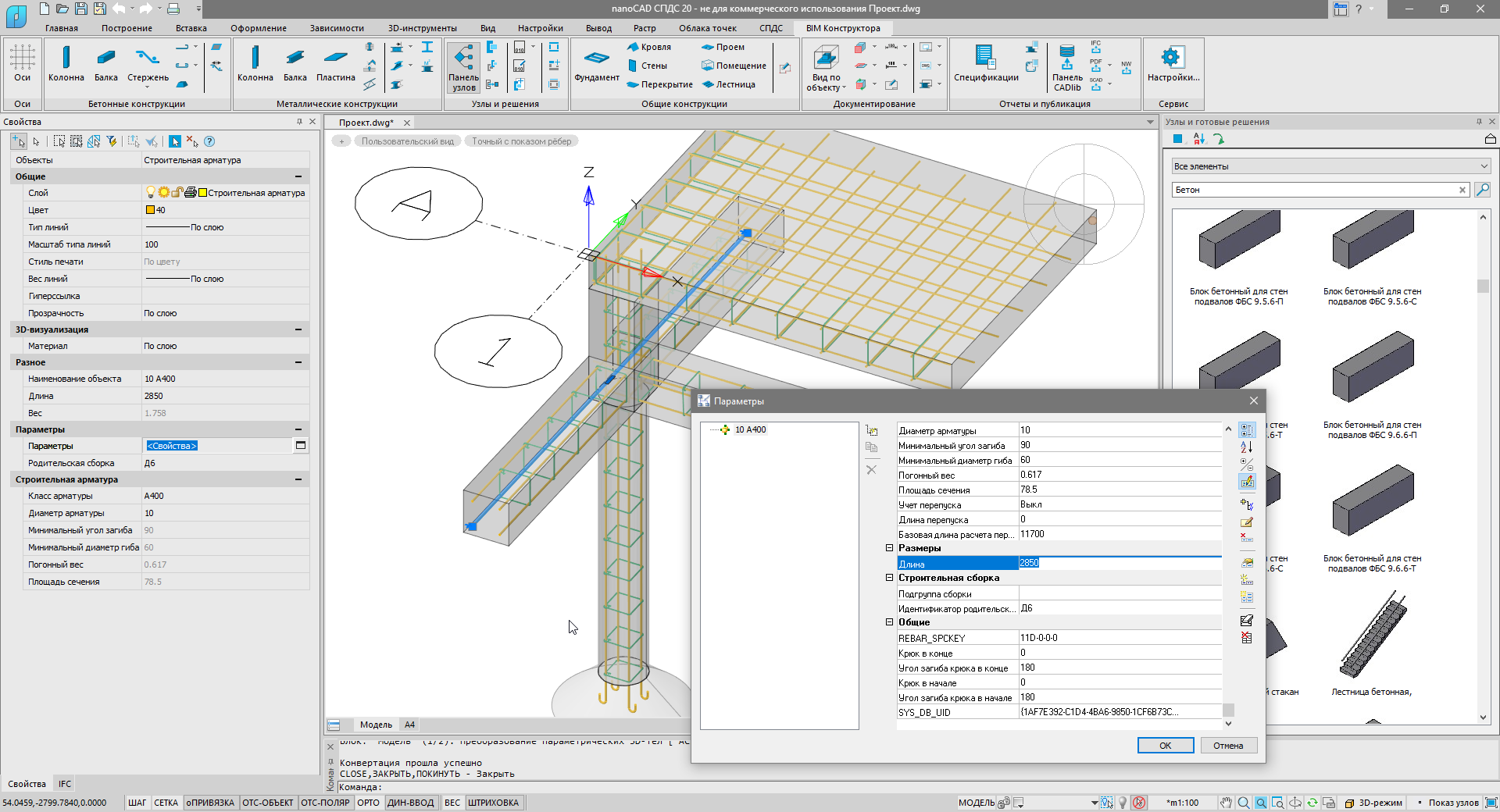Click layer color swatch in Слой row
The width and height of the screenshot is (1500, 812).
[202, 193]
